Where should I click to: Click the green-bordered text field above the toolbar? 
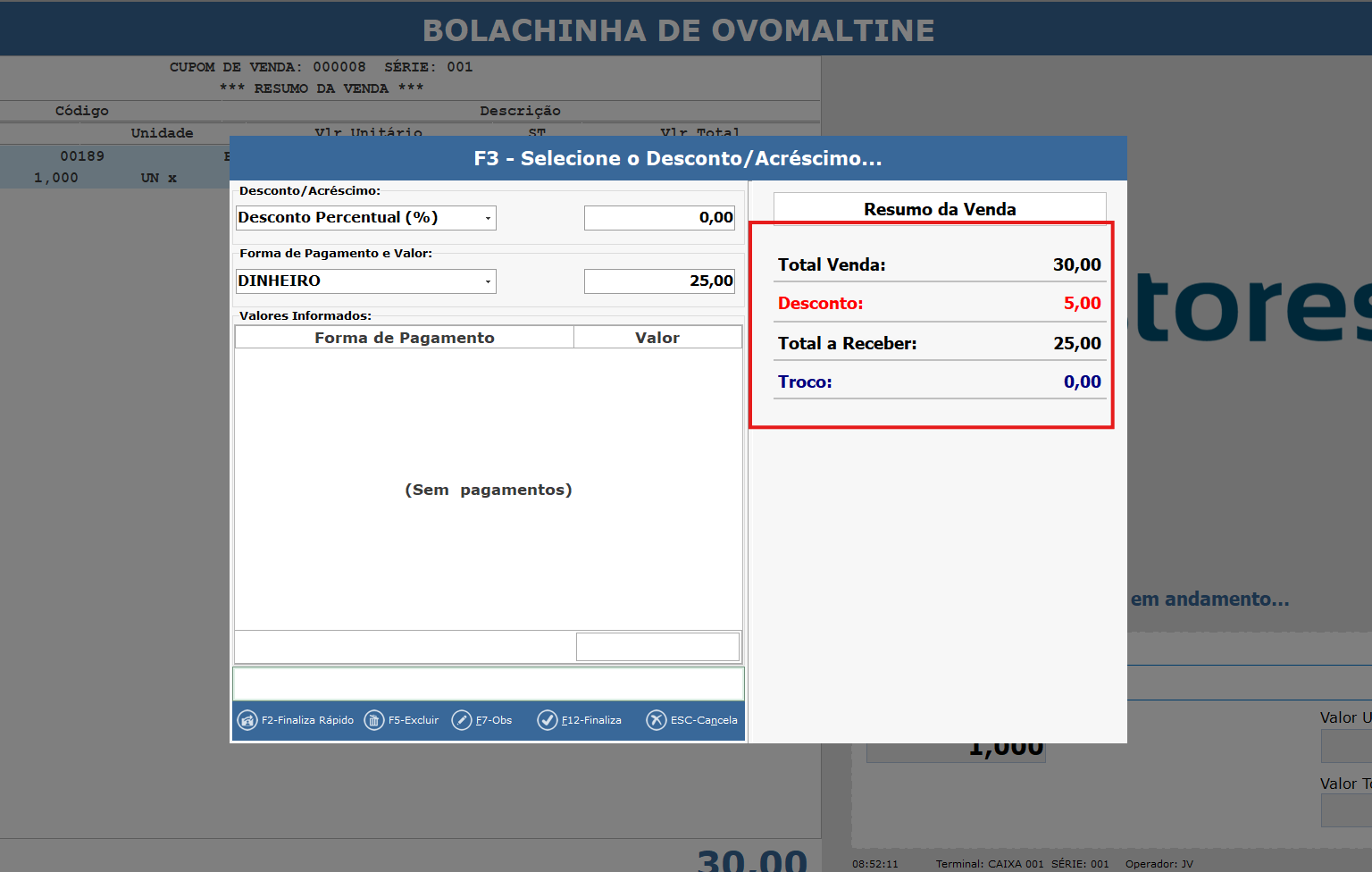coord(488,683)
